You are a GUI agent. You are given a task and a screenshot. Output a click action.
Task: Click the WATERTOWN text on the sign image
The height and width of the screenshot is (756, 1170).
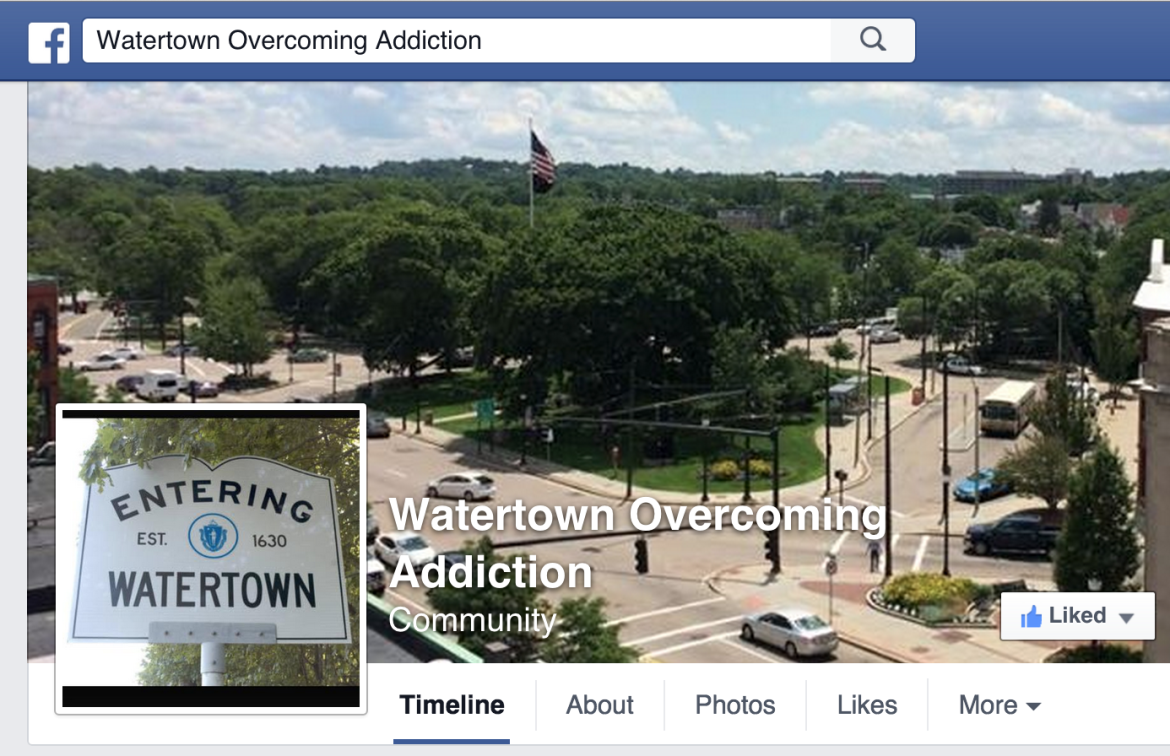213,590
